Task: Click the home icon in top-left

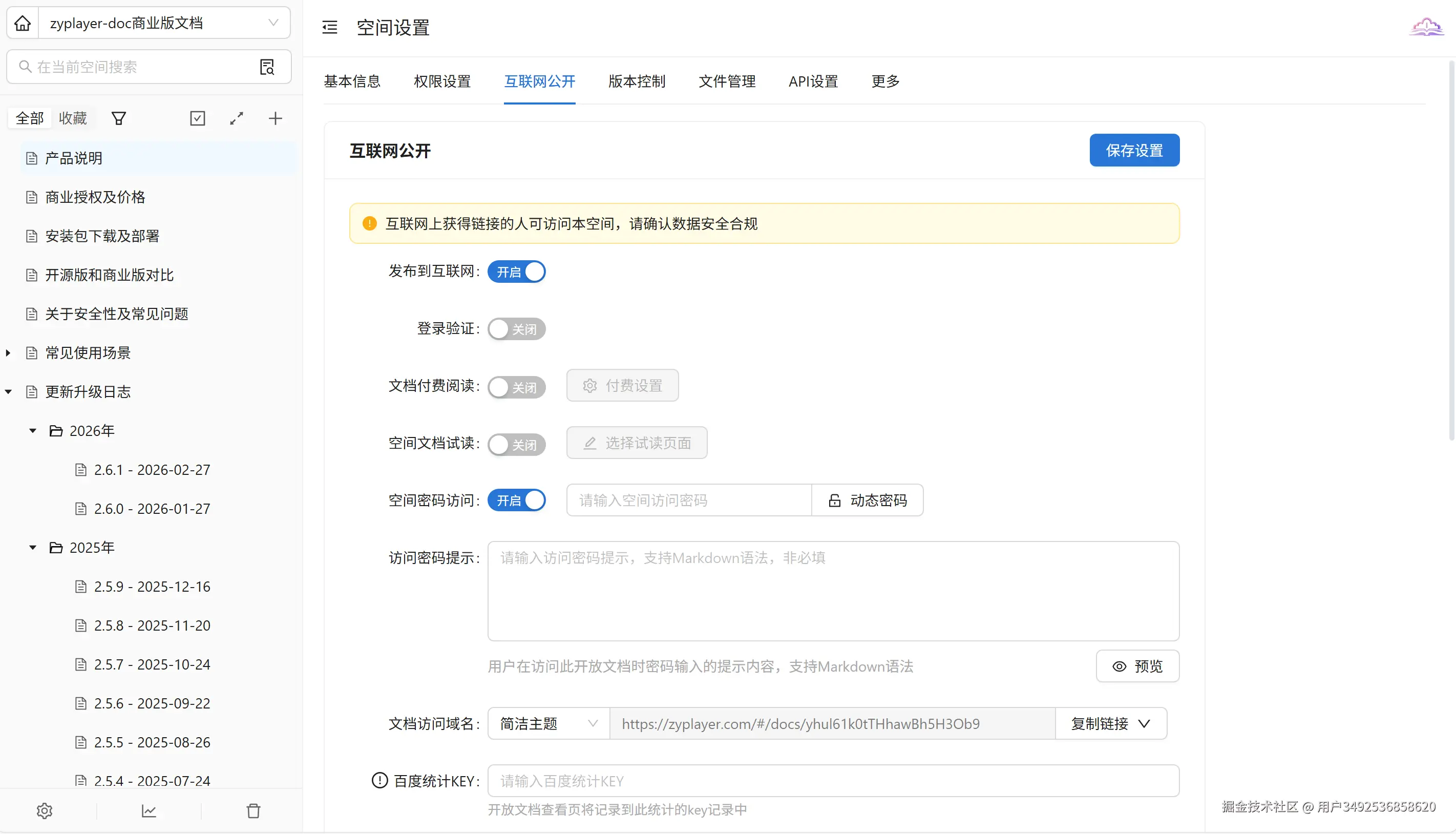Action: pos(23,23)
